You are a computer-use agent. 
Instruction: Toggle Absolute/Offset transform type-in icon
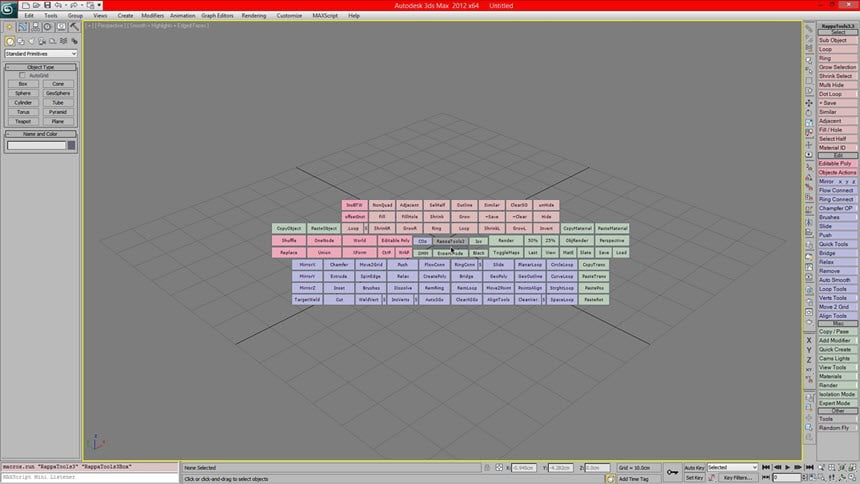point(499,468)
